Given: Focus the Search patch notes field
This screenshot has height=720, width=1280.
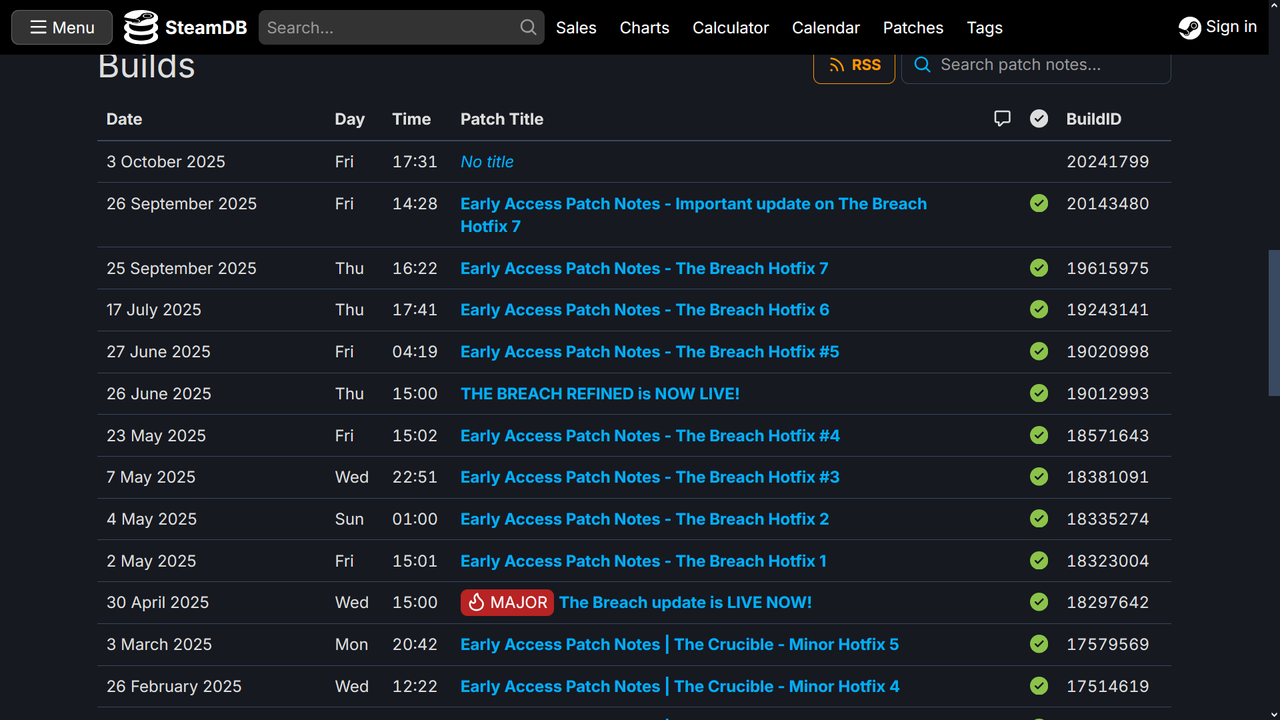Looking at the screenshot, I should (1036, 65).
